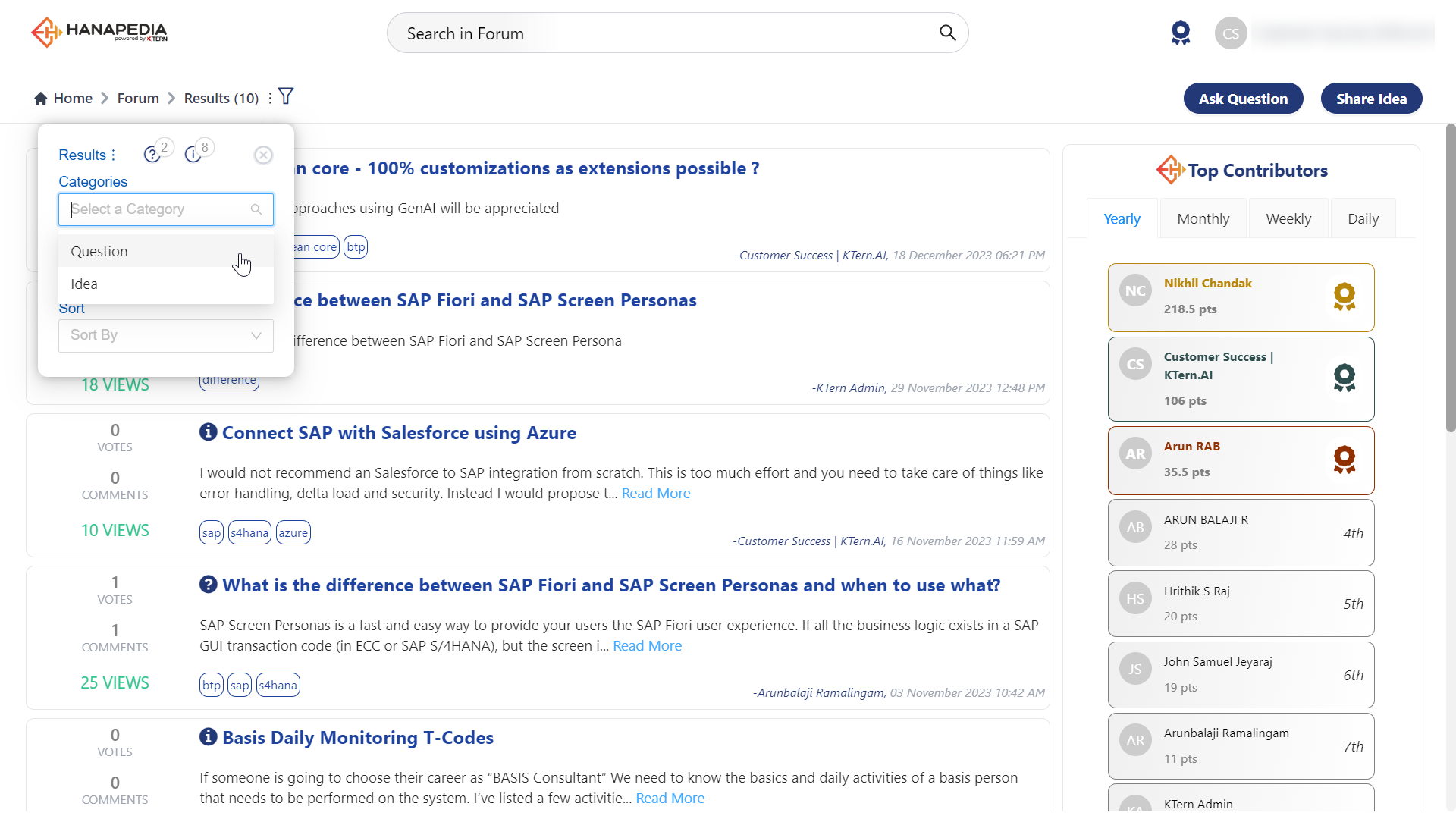The height and width of the screenshot is (819, 1456).
Task: Open Connect SAP with Salesforce using Azure
Action: click(x=399, y=433)
